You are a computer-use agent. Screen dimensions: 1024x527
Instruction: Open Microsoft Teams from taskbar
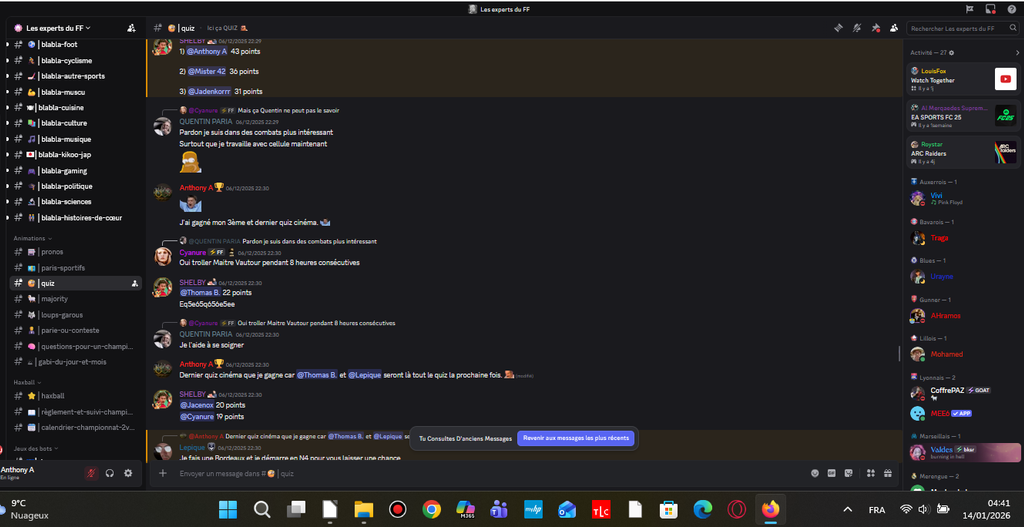pyautogui.click(x=500, y=509)
